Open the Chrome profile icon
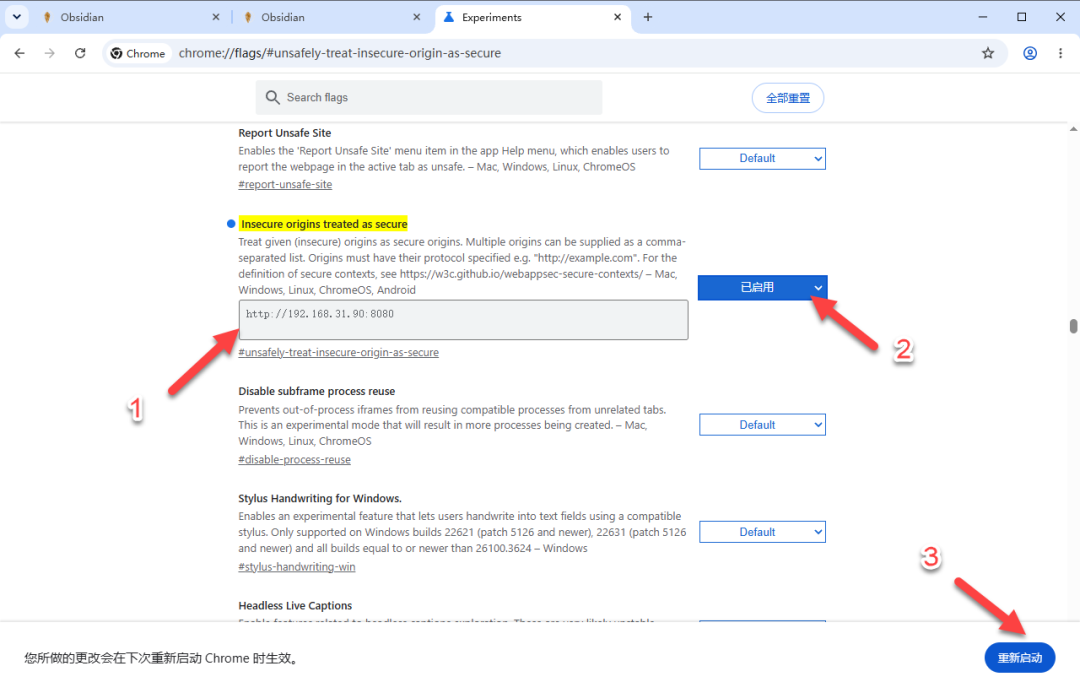The image size is (1080, 693). click(x=1030, y=53)
